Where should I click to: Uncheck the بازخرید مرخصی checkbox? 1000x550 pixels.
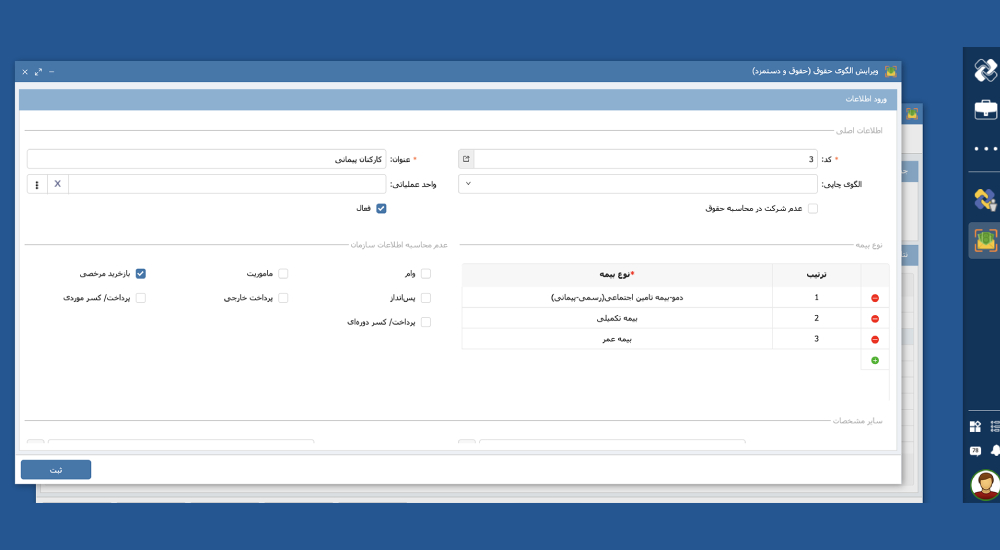[x=141, y=273]
